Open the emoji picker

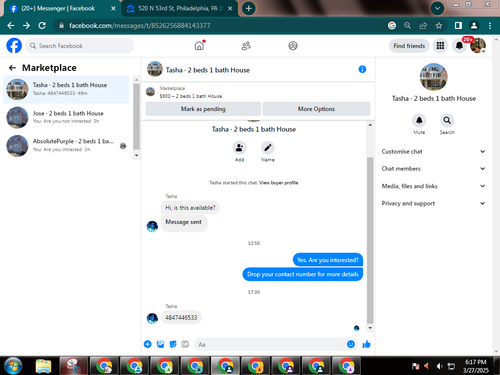[351, 344]
